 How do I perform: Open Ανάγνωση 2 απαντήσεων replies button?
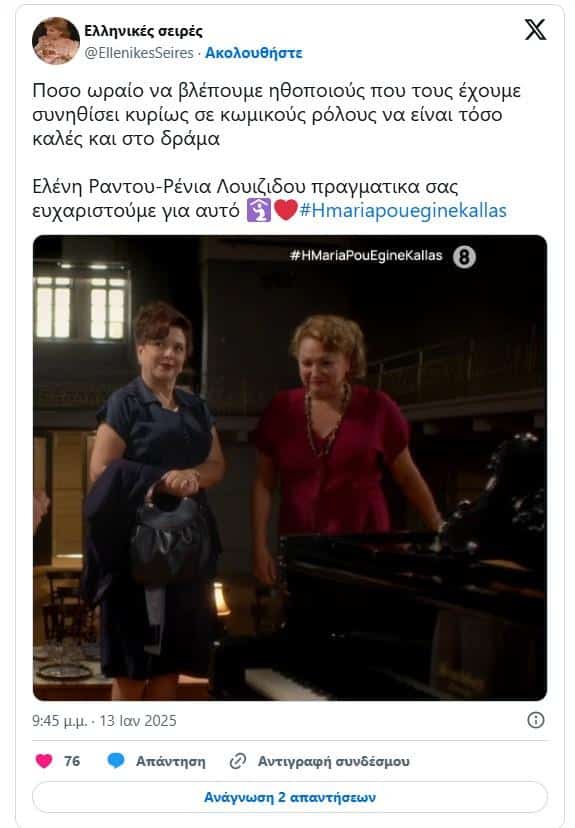click(x=290, y=797)
